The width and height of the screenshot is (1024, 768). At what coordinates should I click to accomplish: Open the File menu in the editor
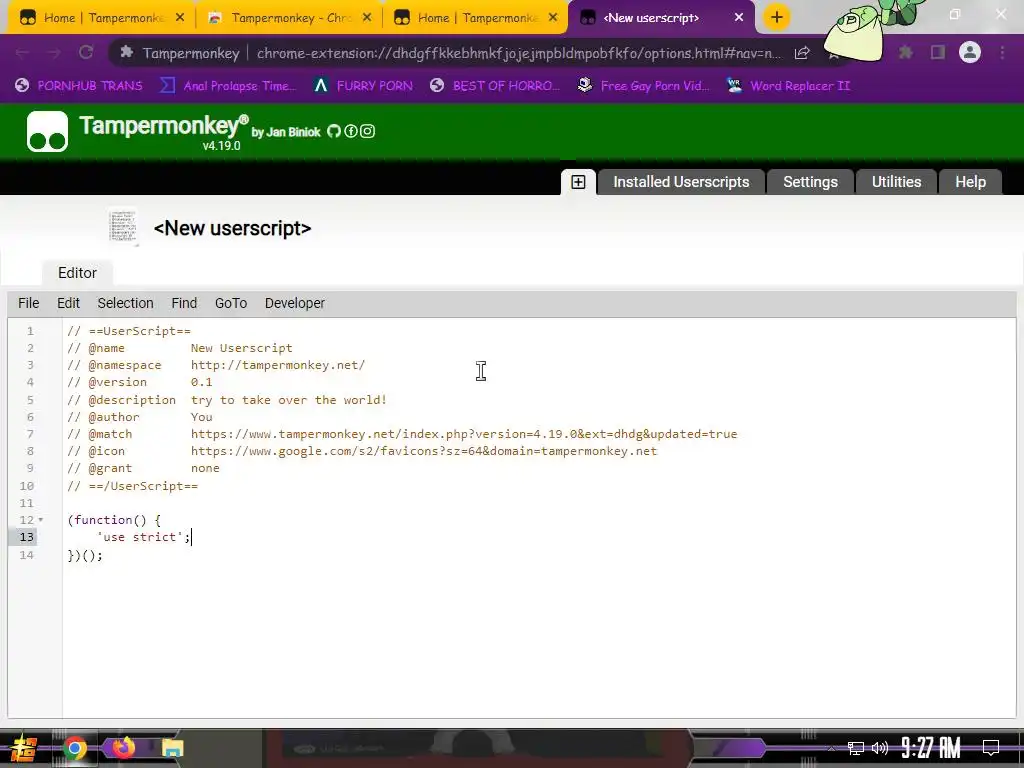pos(29,303)
